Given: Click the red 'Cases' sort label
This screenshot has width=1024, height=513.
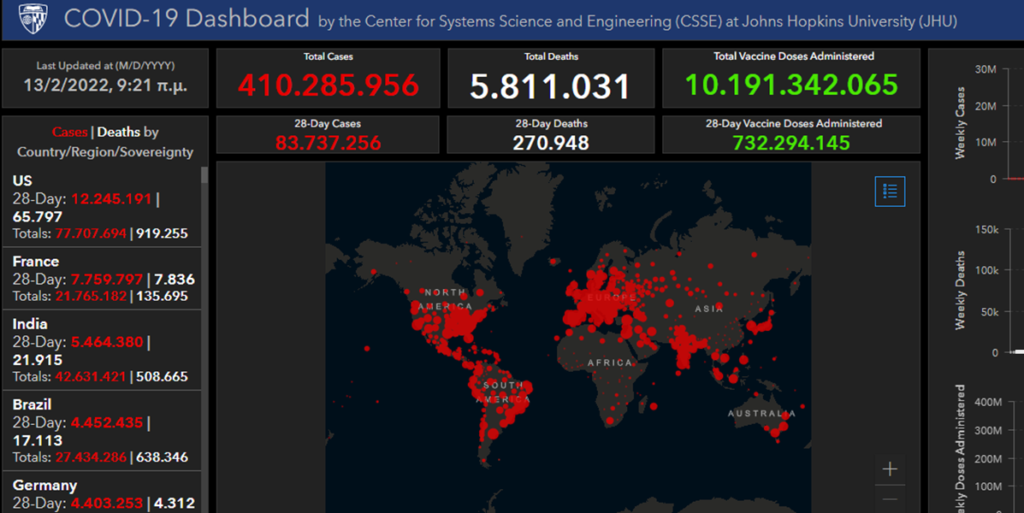Looking at the screenshot, I should click(70, 132).
